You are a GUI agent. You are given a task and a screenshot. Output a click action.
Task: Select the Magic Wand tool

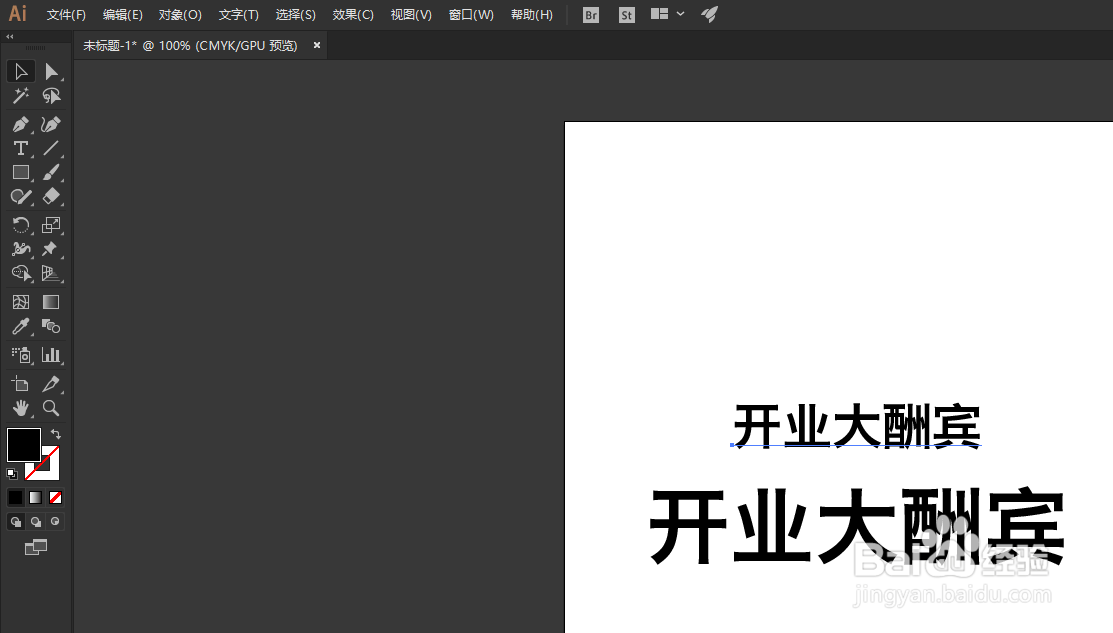point(20,96)
